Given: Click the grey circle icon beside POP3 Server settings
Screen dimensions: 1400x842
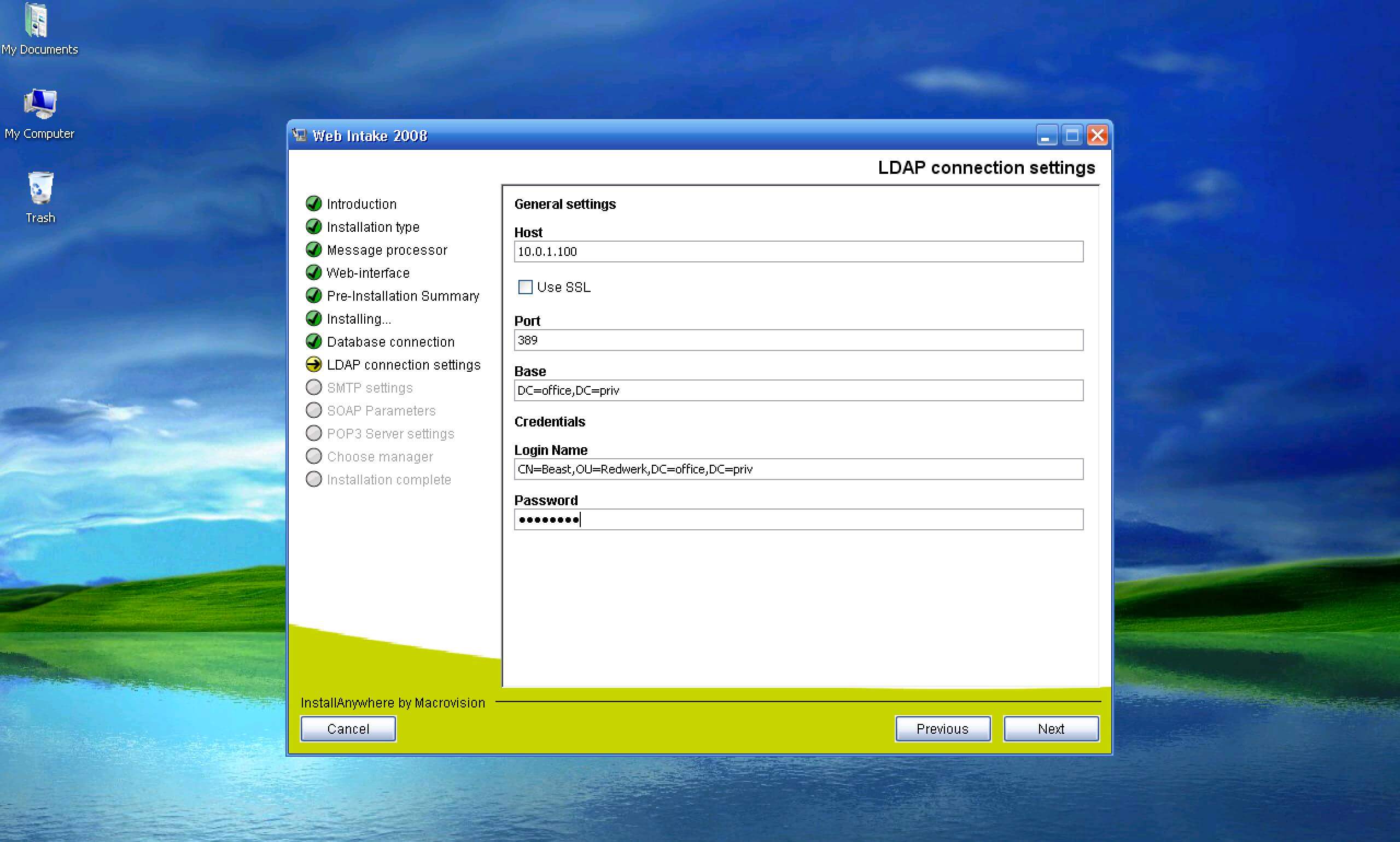Looking at the screenshot, I should [314, 433].
